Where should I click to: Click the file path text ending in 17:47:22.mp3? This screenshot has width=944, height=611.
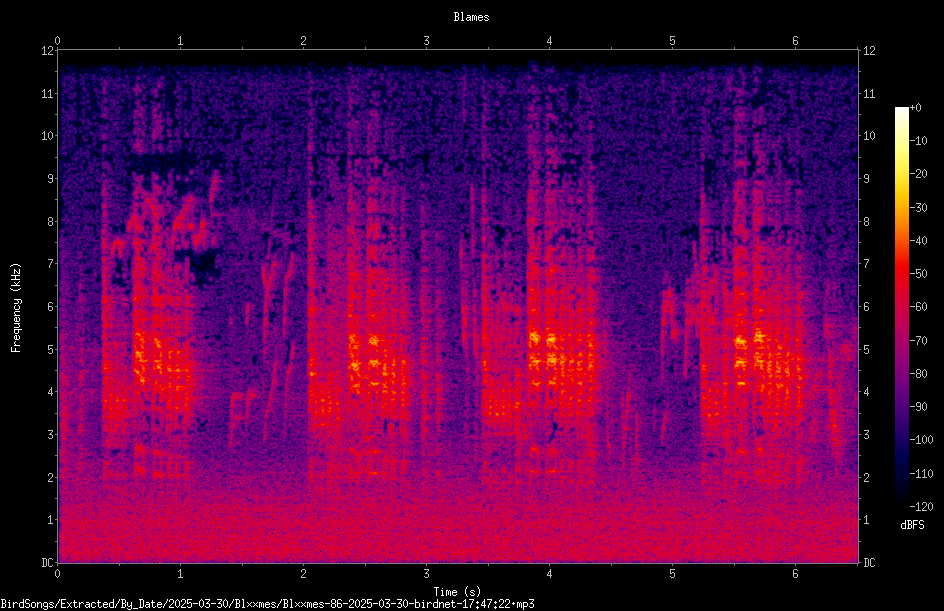point(267,604)
